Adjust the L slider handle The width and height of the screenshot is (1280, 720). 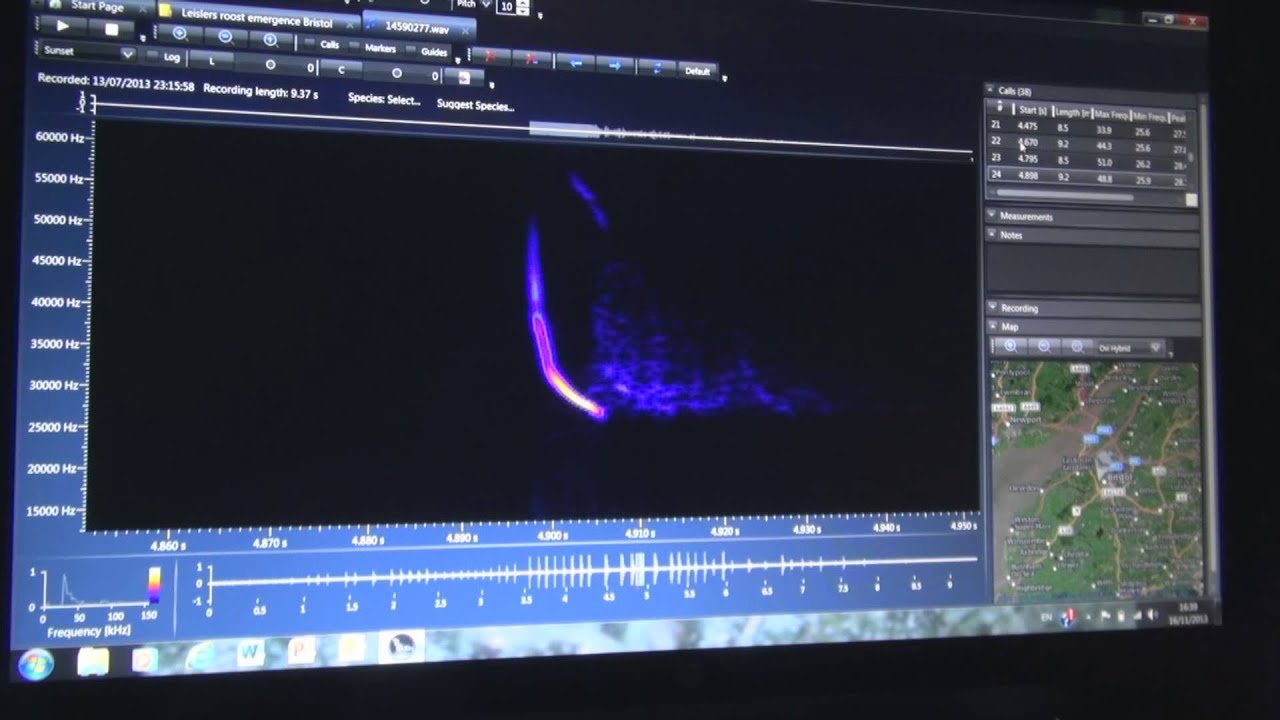[270, 65]
